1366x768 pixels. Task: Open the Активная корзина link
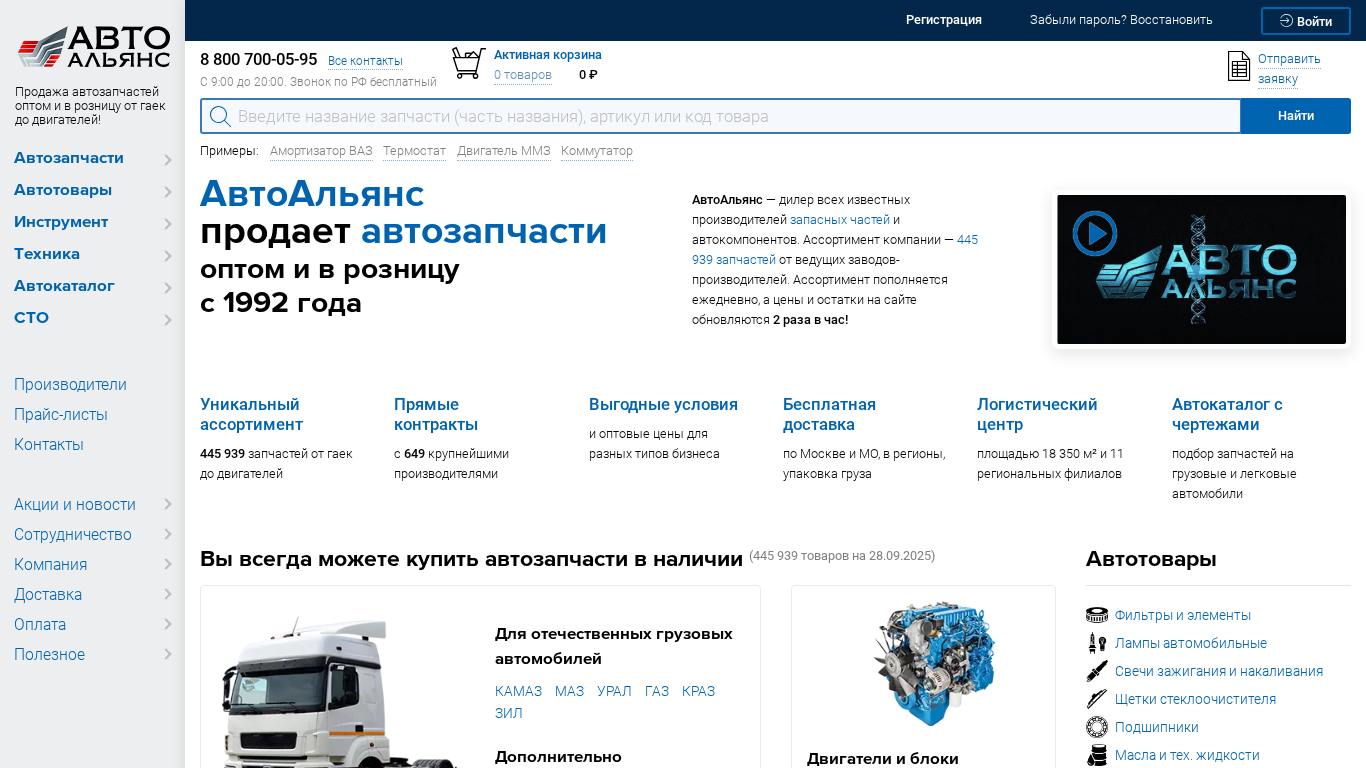click(x=548, y=55)
